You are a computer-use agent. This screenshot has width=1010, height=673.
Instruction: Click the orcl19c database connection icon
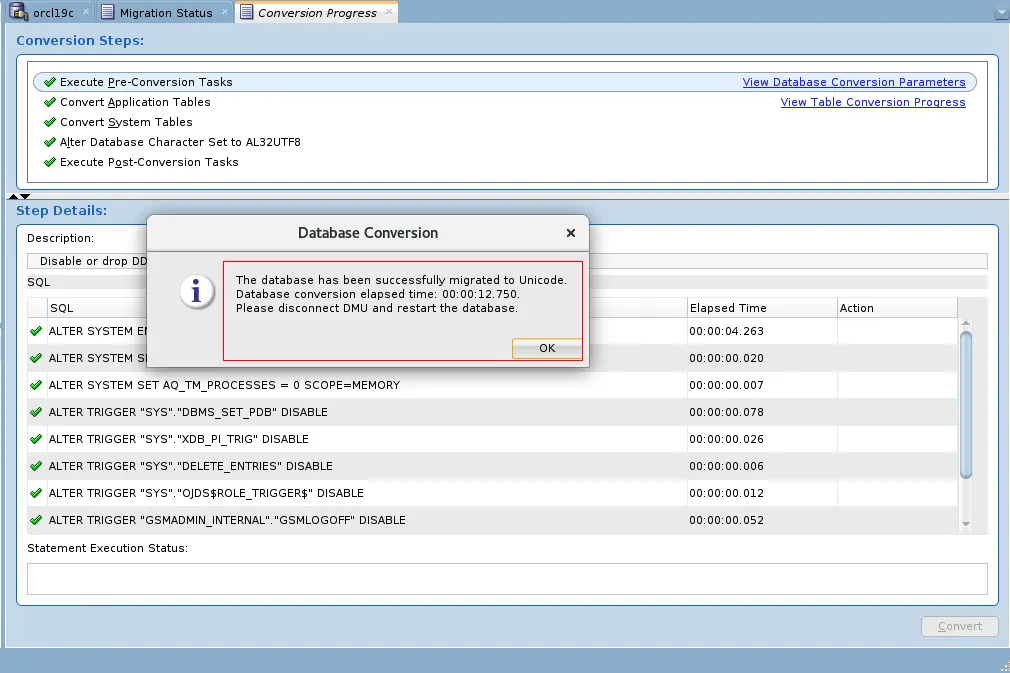tap(17, 13)
